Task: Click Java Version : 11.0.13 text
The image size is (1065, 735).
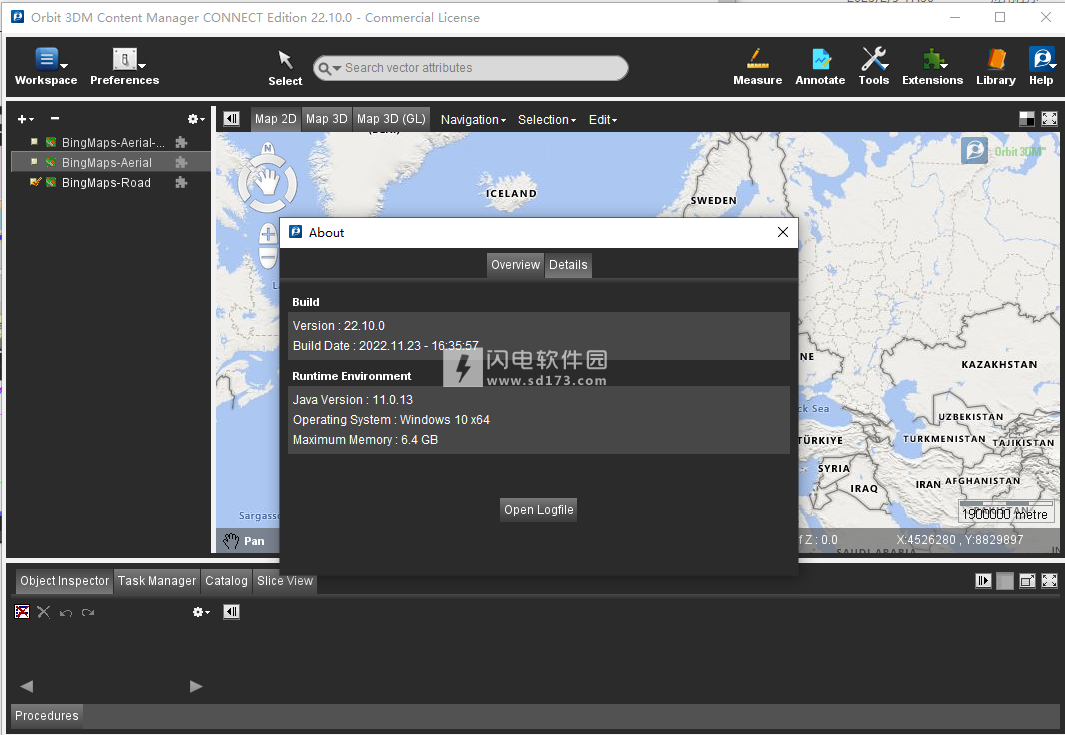Action: tap(353, 400)
